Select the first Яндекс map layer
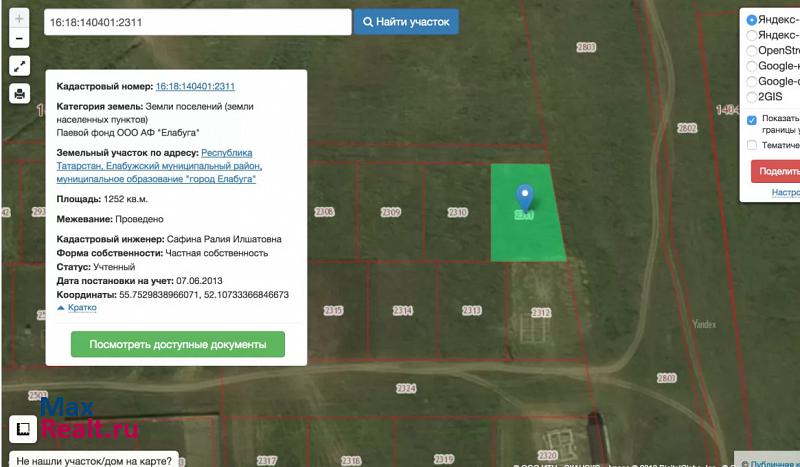The width and height of the screenshot is (800, 467). pyautogui.click(x=752, y=19)
